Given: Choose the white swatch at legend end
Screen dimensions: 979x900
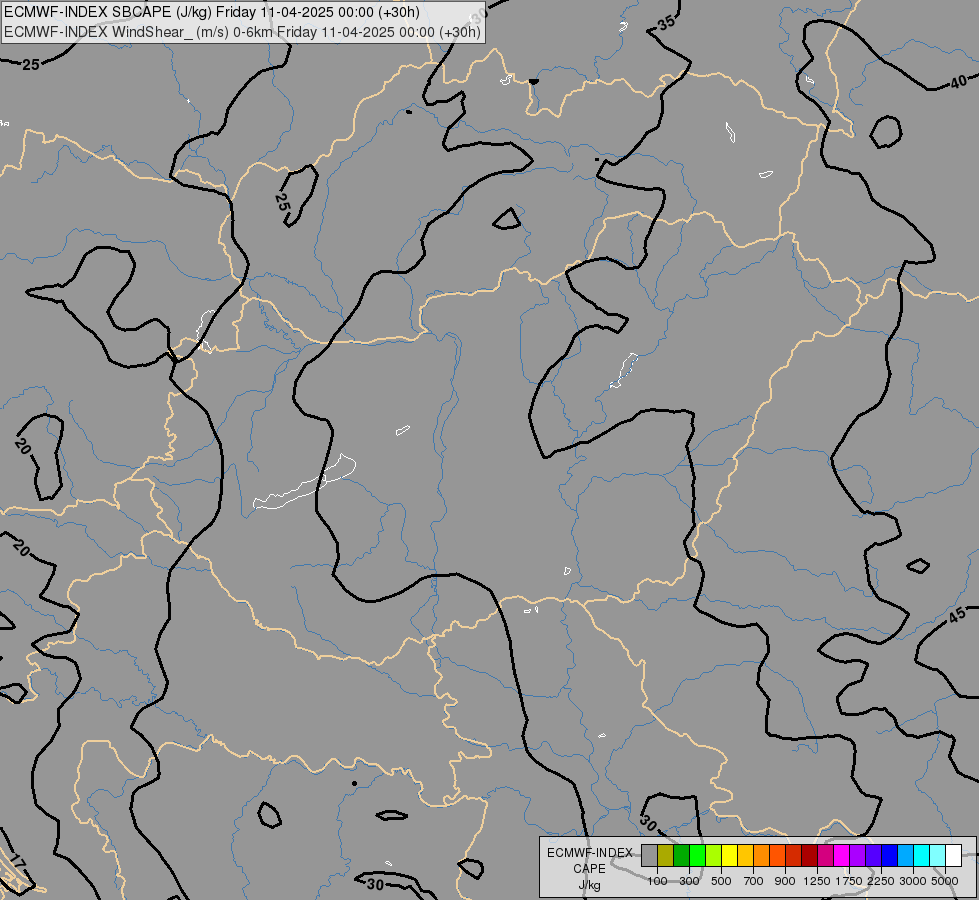Looking at the screenshot, I should point(953,856).
